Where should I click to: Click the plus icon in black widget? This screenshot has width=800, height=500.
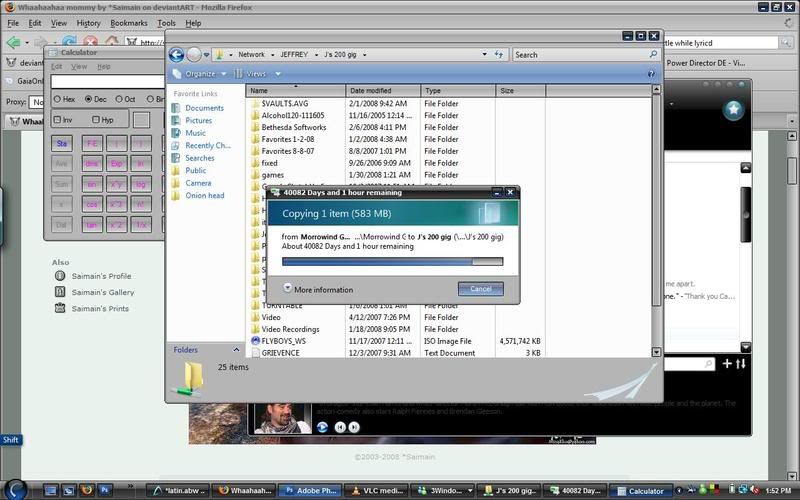727,363
